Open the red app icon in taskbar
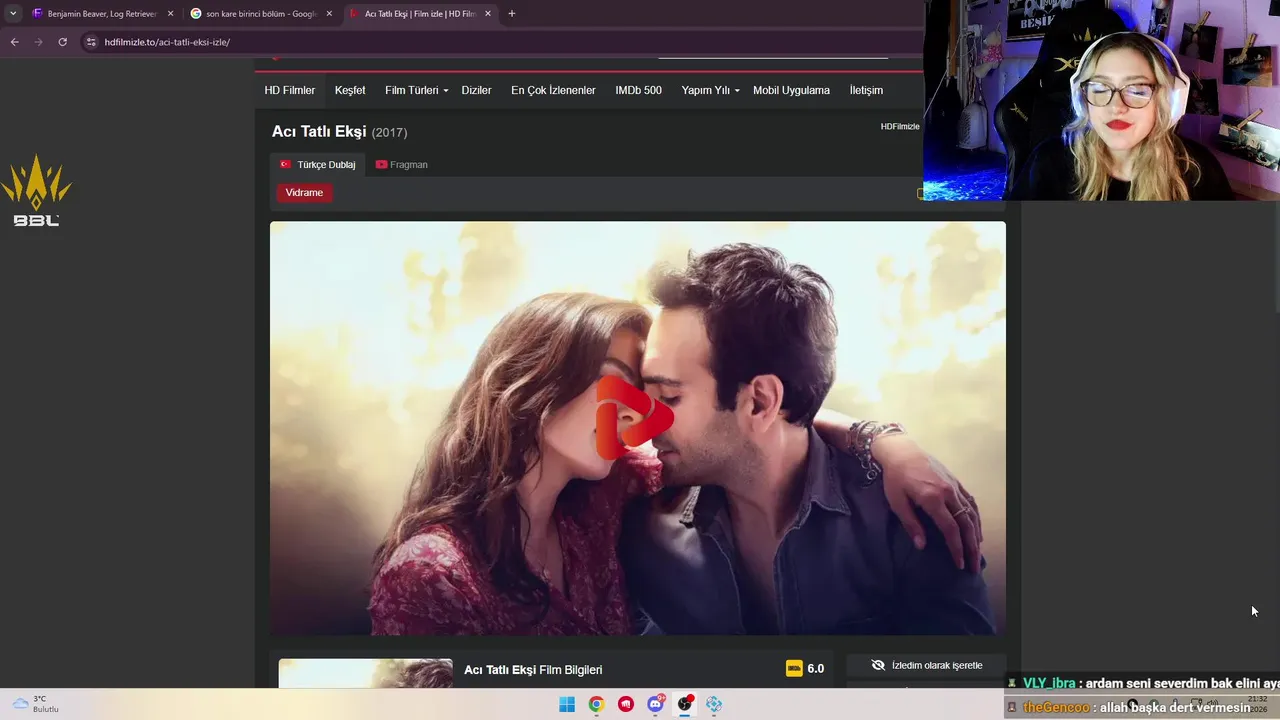Image resolution: width=1280 pixels, height=720 pixels. coord(626,704)
